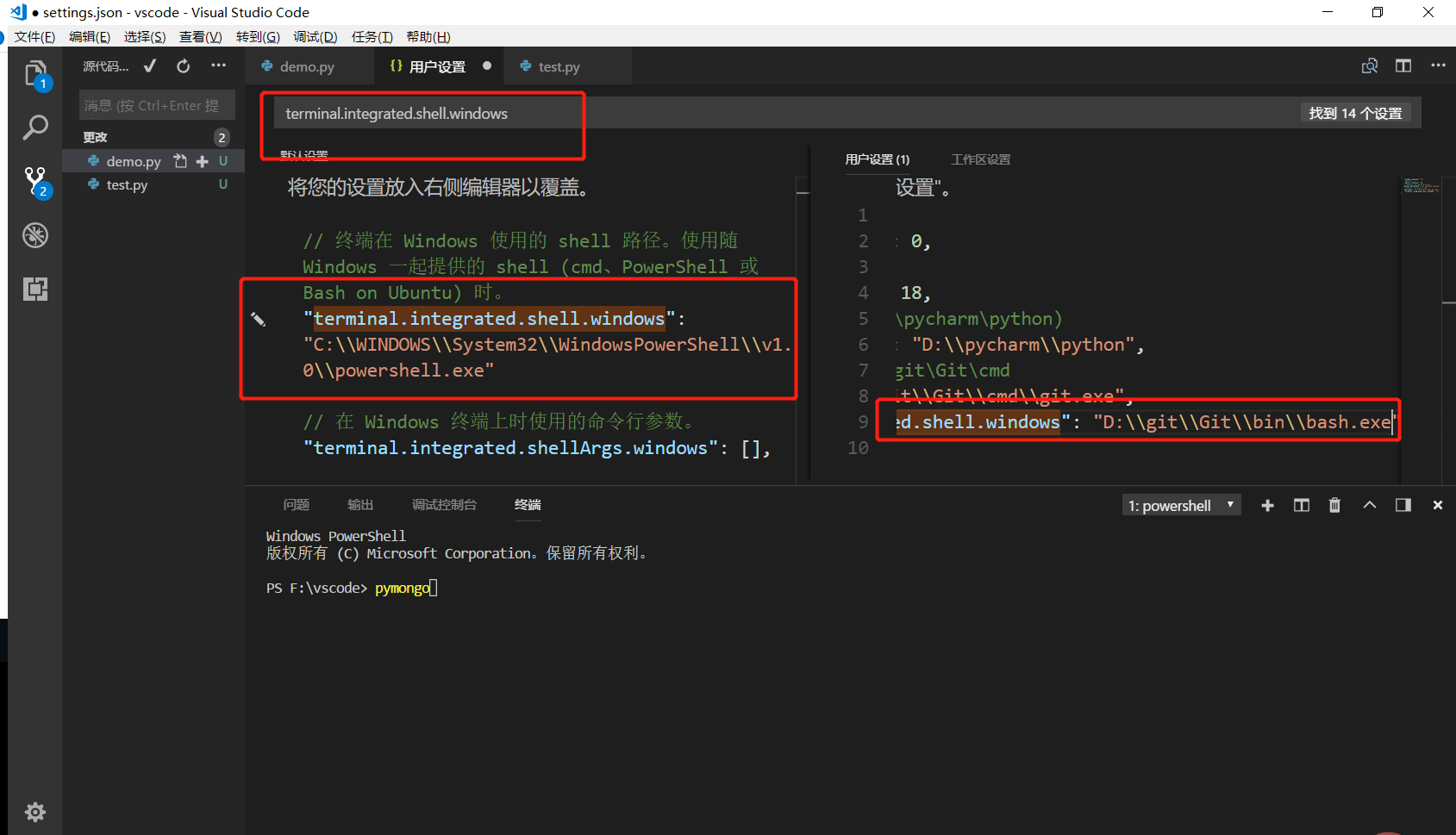Viewport: 1456px width, 835px height.
Task: Open the 调试控制台 debug console tab
Action: [x=444, y=505]
